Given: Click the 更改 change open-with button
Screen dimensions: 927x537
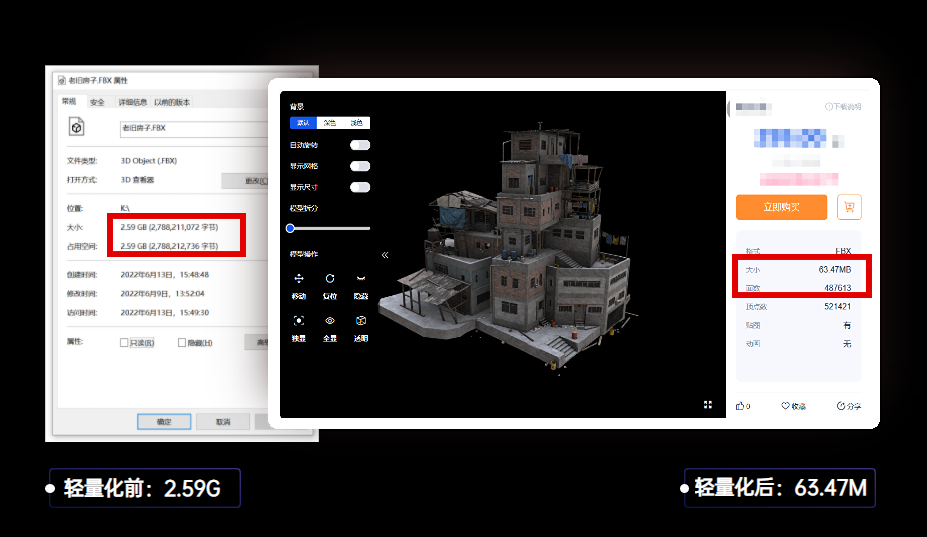Looking at the screenshot, I should [245, 181].
